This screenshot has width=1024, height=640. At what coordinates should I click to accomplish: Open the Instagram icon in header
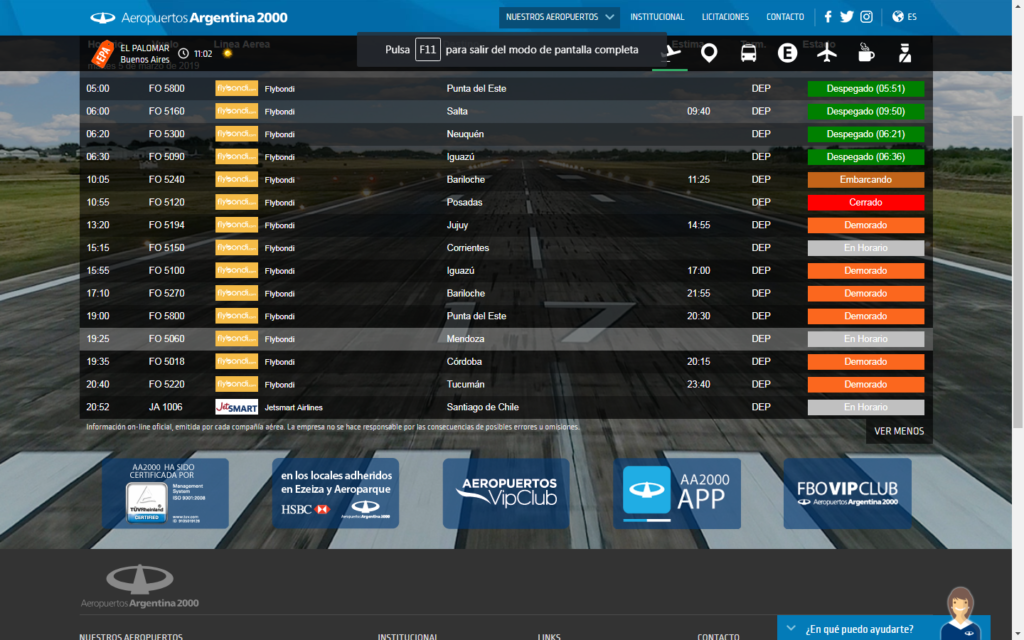[867, 17]
